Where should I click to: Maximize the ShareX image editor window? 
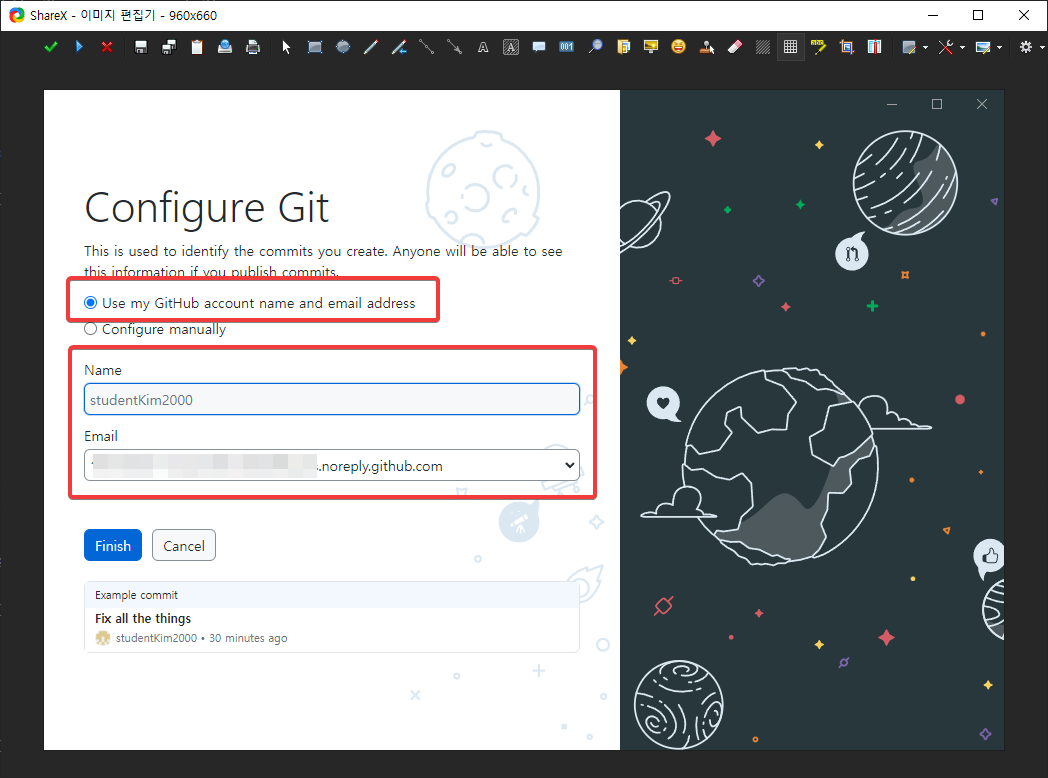coord(978,15)
